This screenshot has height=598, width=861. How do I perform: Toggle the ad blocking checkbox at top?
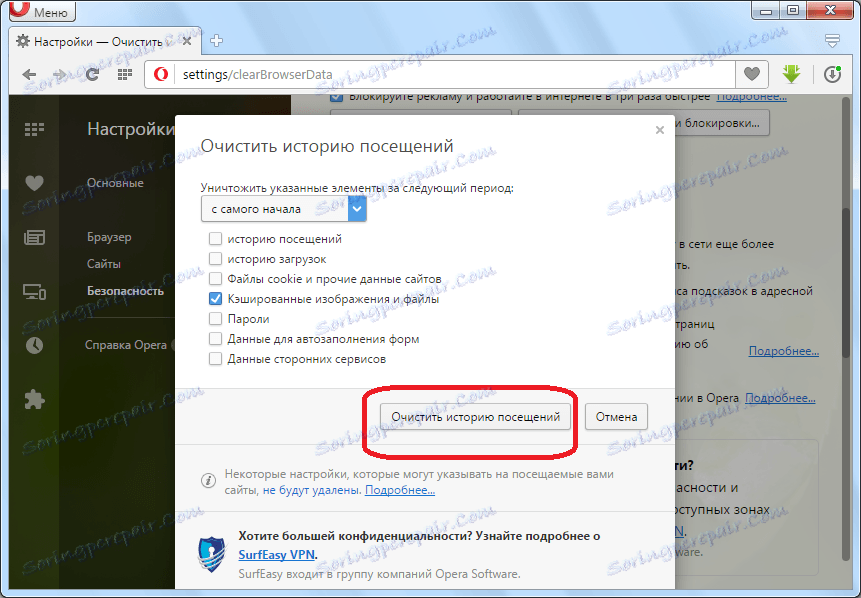click(x=337, y=98)
